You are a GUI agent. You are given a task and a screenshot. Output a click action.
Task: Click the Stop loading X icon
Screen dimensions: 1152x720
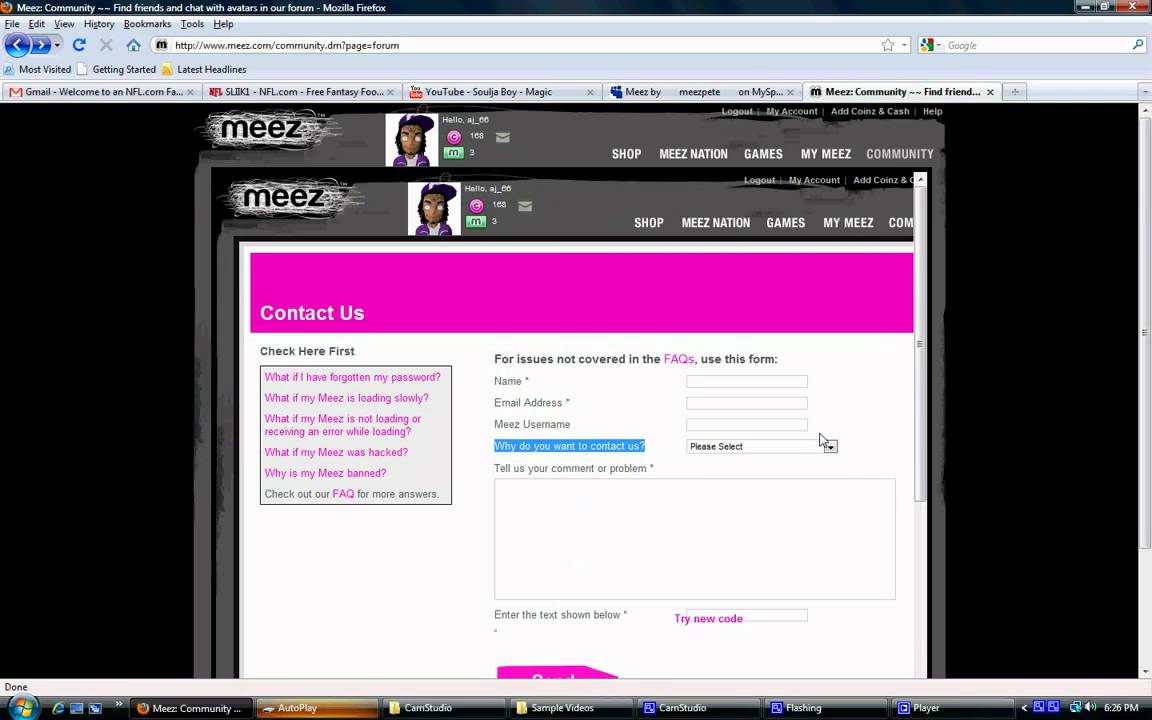(106, 45)
